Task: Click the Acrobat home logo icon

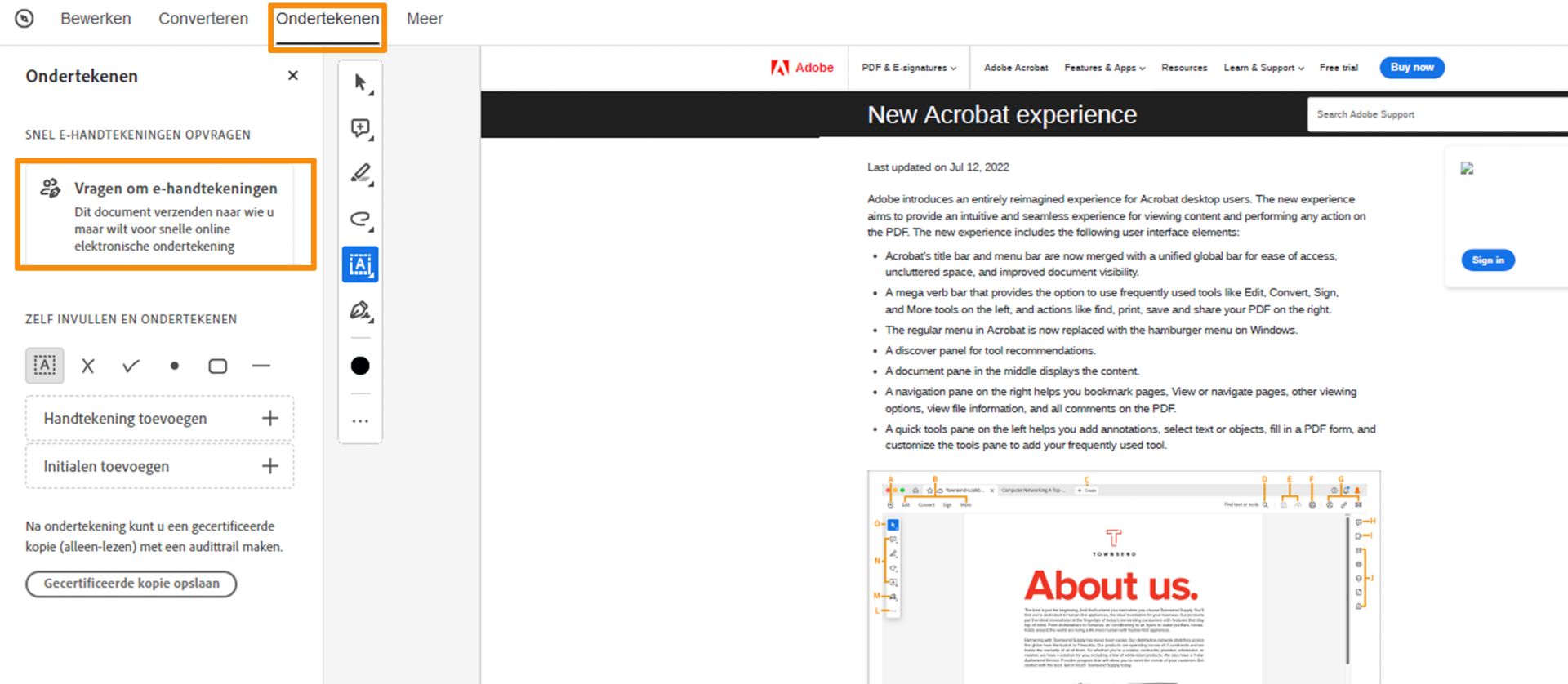Action: pos(24,18)
